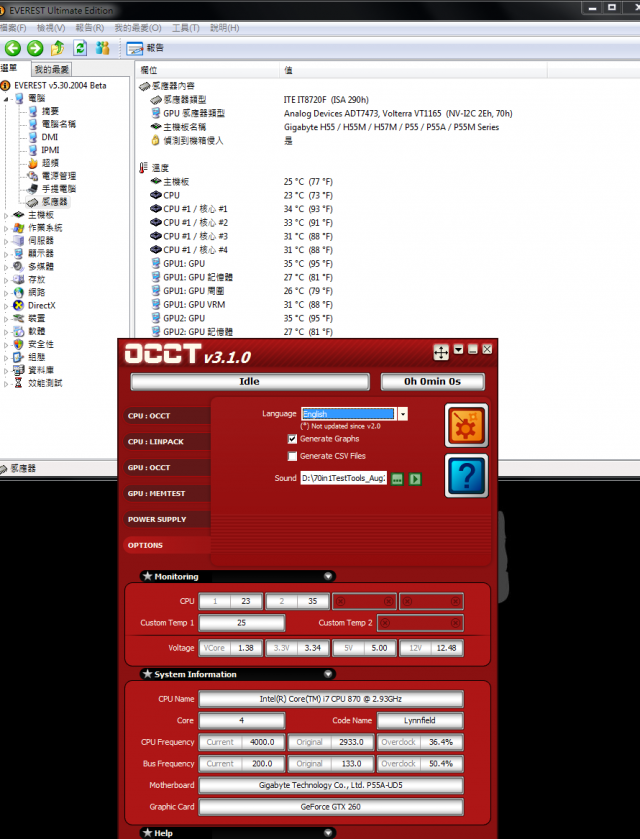The width and height of the screenshot is (640, 840).
Task: Click the Idle status bar in OCCT
Action: point(250,381)
